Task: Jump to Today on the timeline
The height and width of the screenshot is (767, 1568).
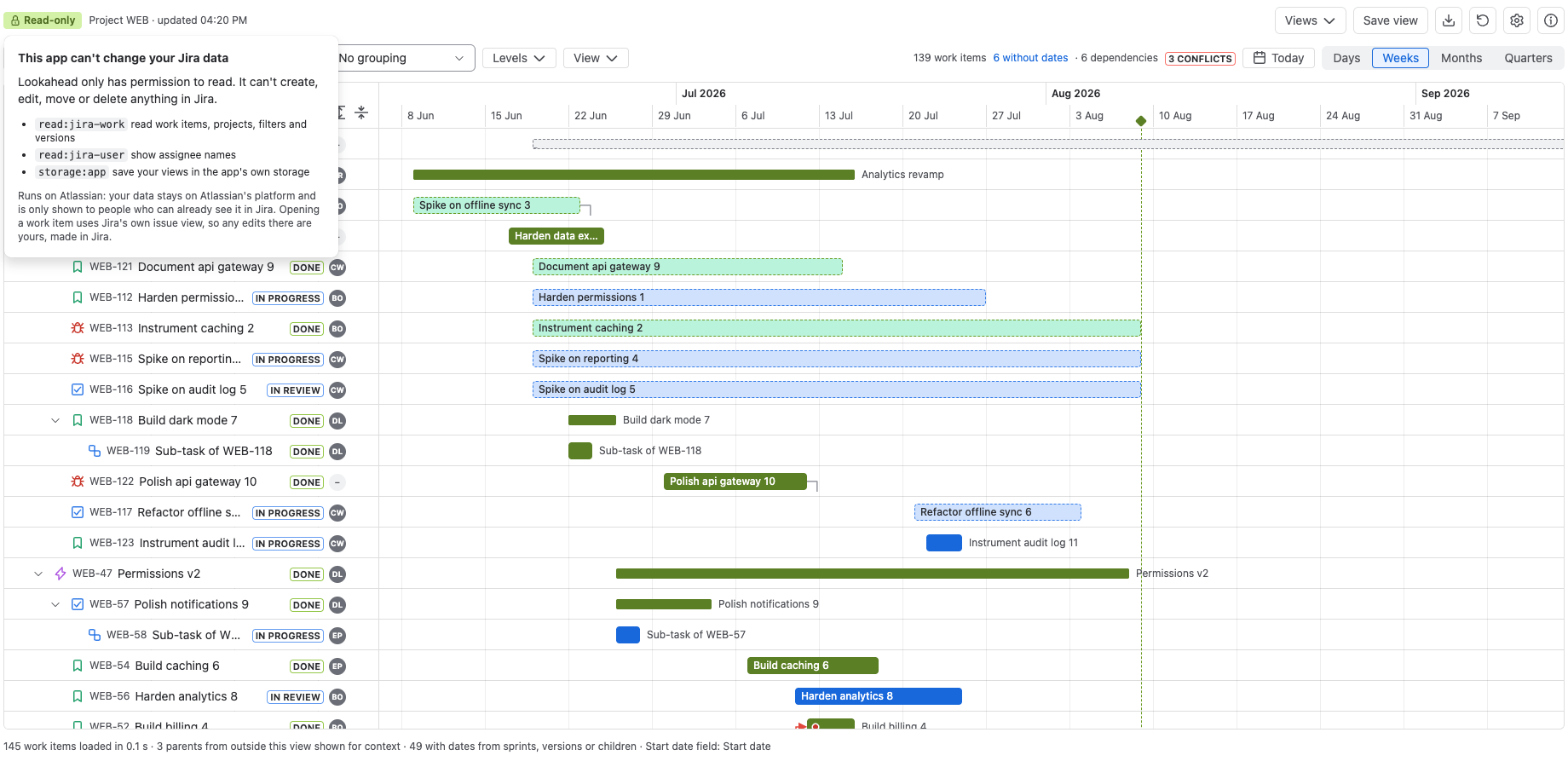Action: pyautogui.click(x=1278, y=58)
